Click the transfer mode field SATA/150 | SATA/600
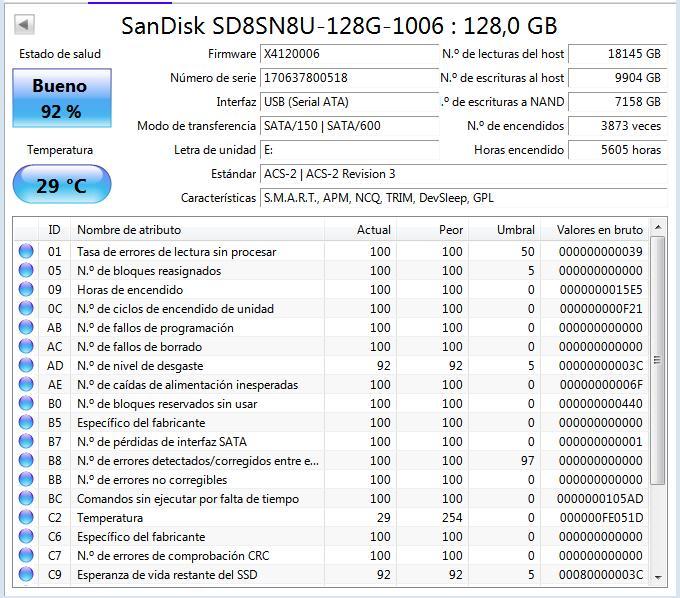This screenshot has width=680, height=598. [x=349, y=126]
